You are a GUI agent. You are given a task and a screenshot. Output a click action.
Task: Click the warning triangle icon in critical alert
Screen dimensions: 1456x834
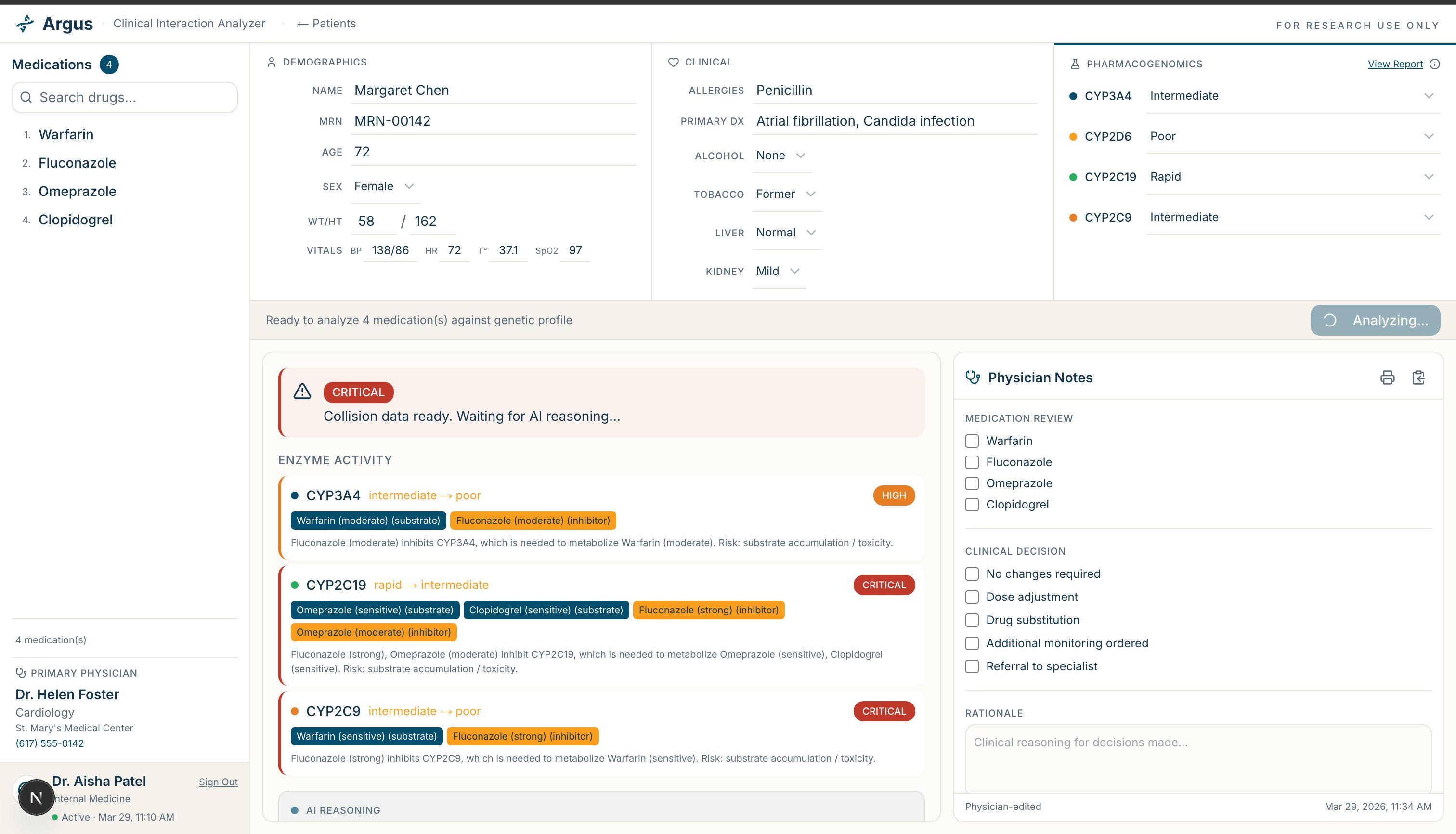click(x=302, y=391)
